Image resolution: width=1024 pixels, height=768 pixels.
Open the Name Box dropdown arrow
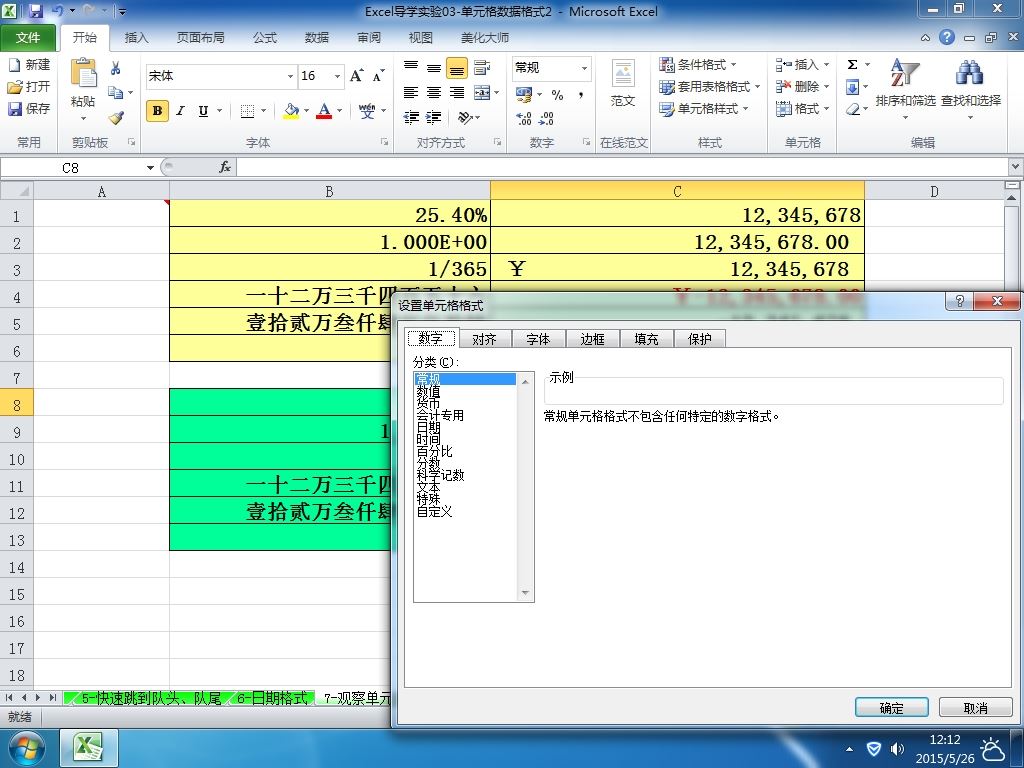[150, 168]
